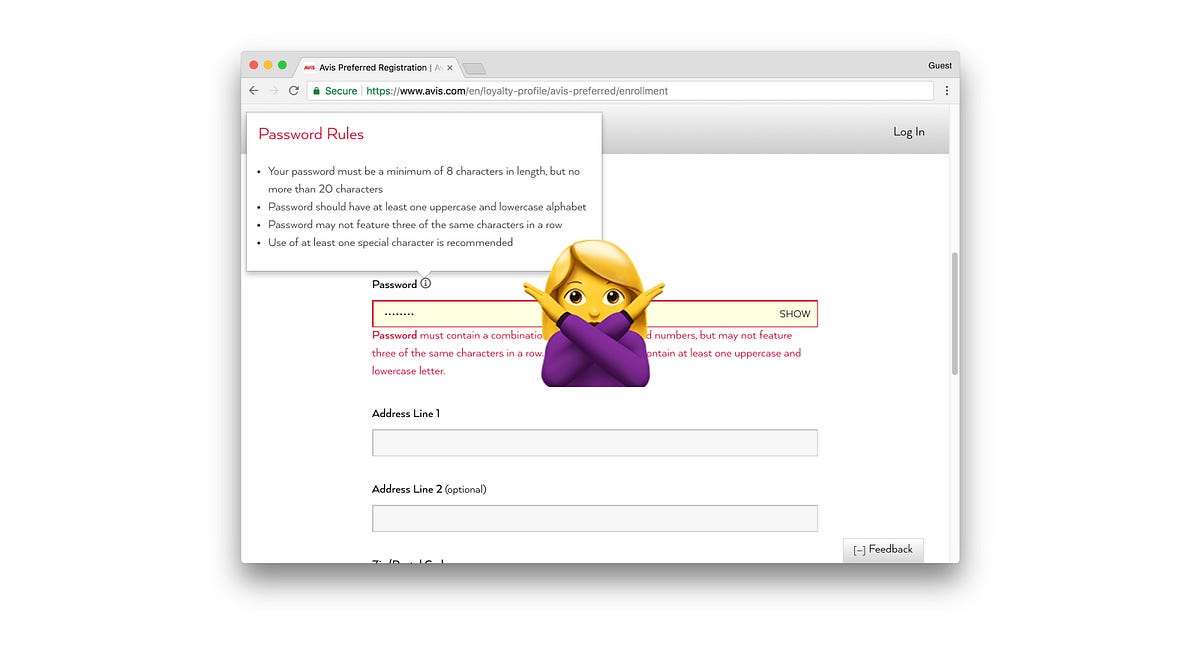Click the rule about three same characters

pos(415,225)
